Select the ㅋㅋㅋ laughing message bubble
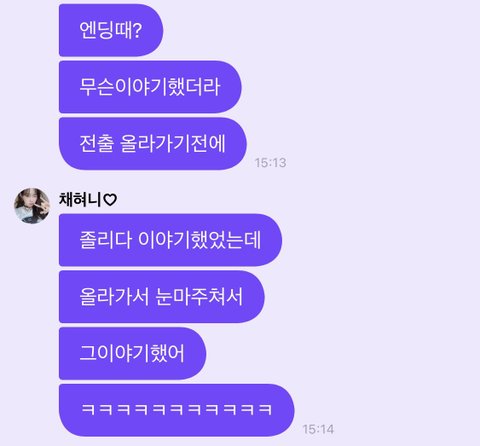The width and height of the screenshot is (480, 446). click(177, 410)
